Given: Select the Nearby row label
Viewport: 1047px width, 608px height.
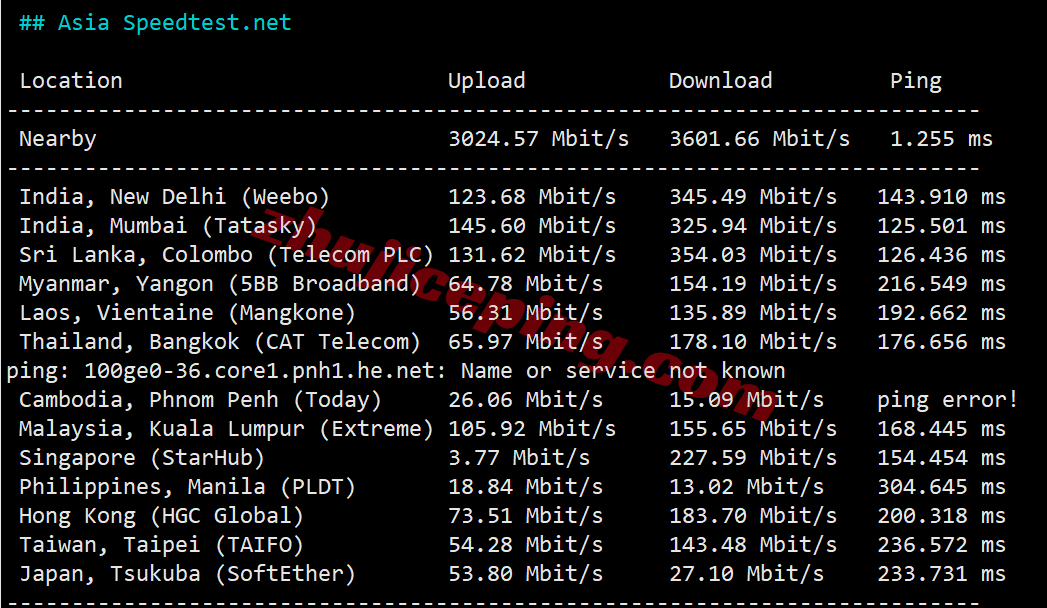Looking at the screenshot, I should click(x=58, y=139).
